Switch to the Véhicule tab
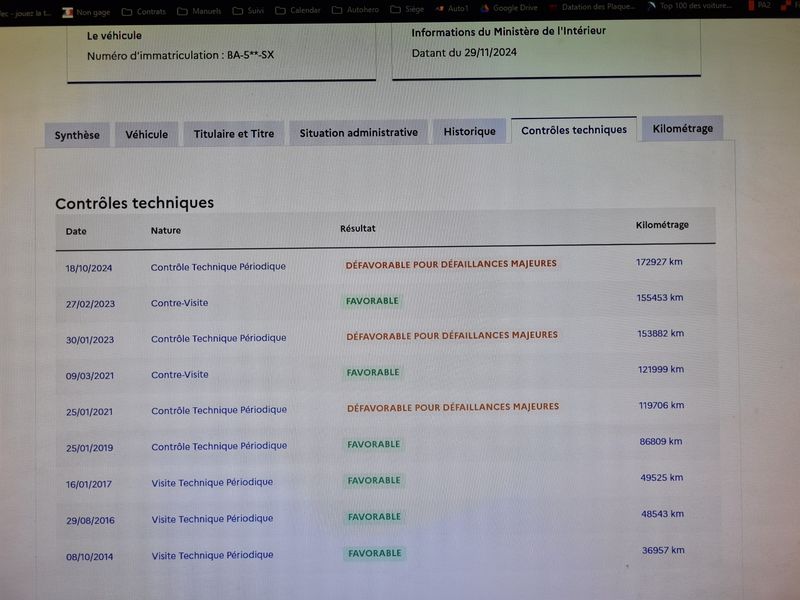This screenshot has height=600, width=800. pos(146,134)
